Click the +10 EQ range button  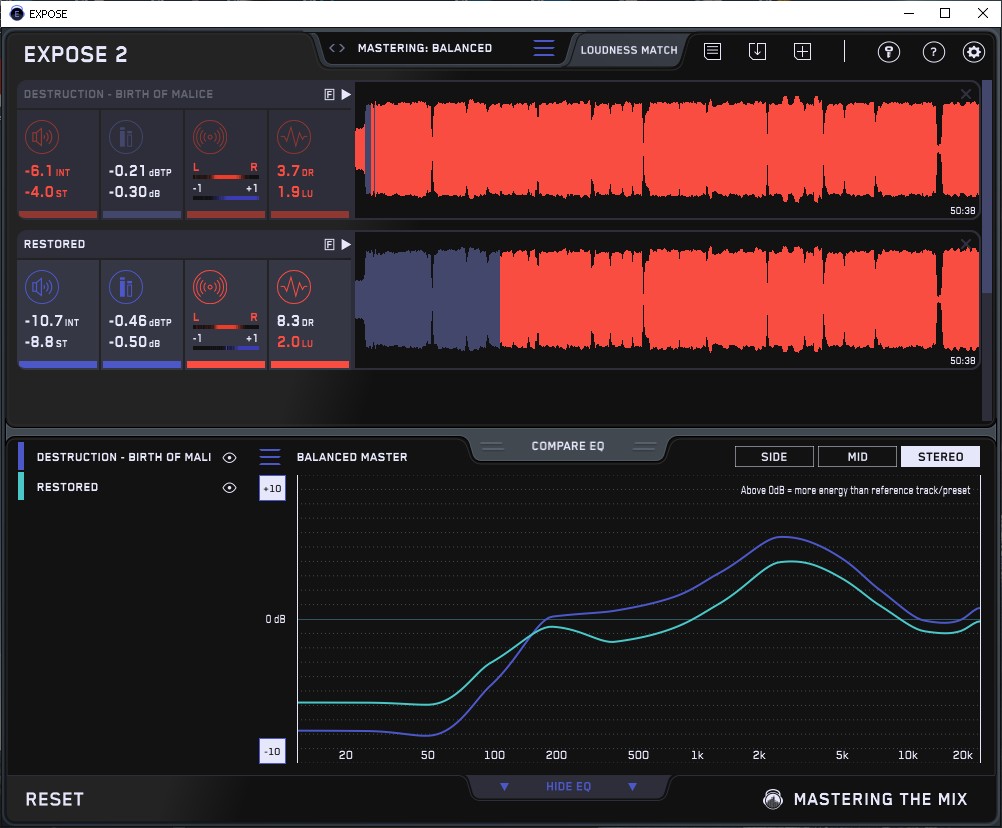[271, 488]
